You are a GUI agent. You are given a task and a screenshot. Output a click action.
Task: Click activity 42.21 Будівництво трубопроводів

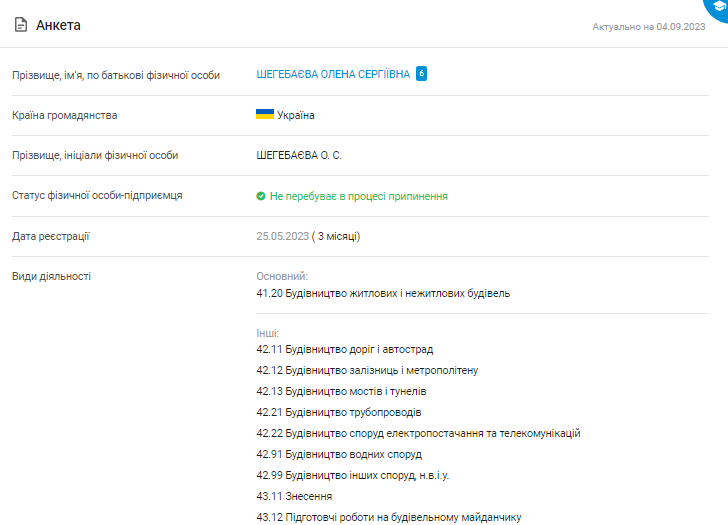[x=339, y=412]
